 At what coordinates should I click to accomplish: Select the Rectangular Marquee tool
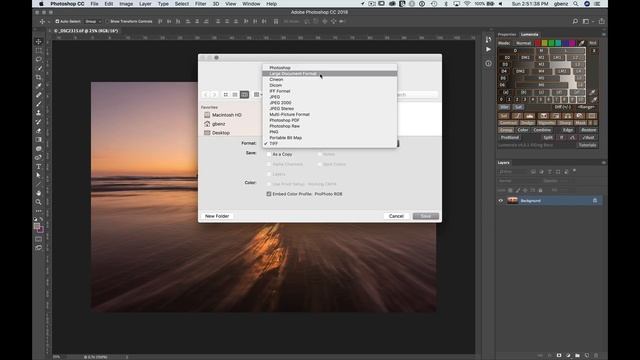point(39,51)
